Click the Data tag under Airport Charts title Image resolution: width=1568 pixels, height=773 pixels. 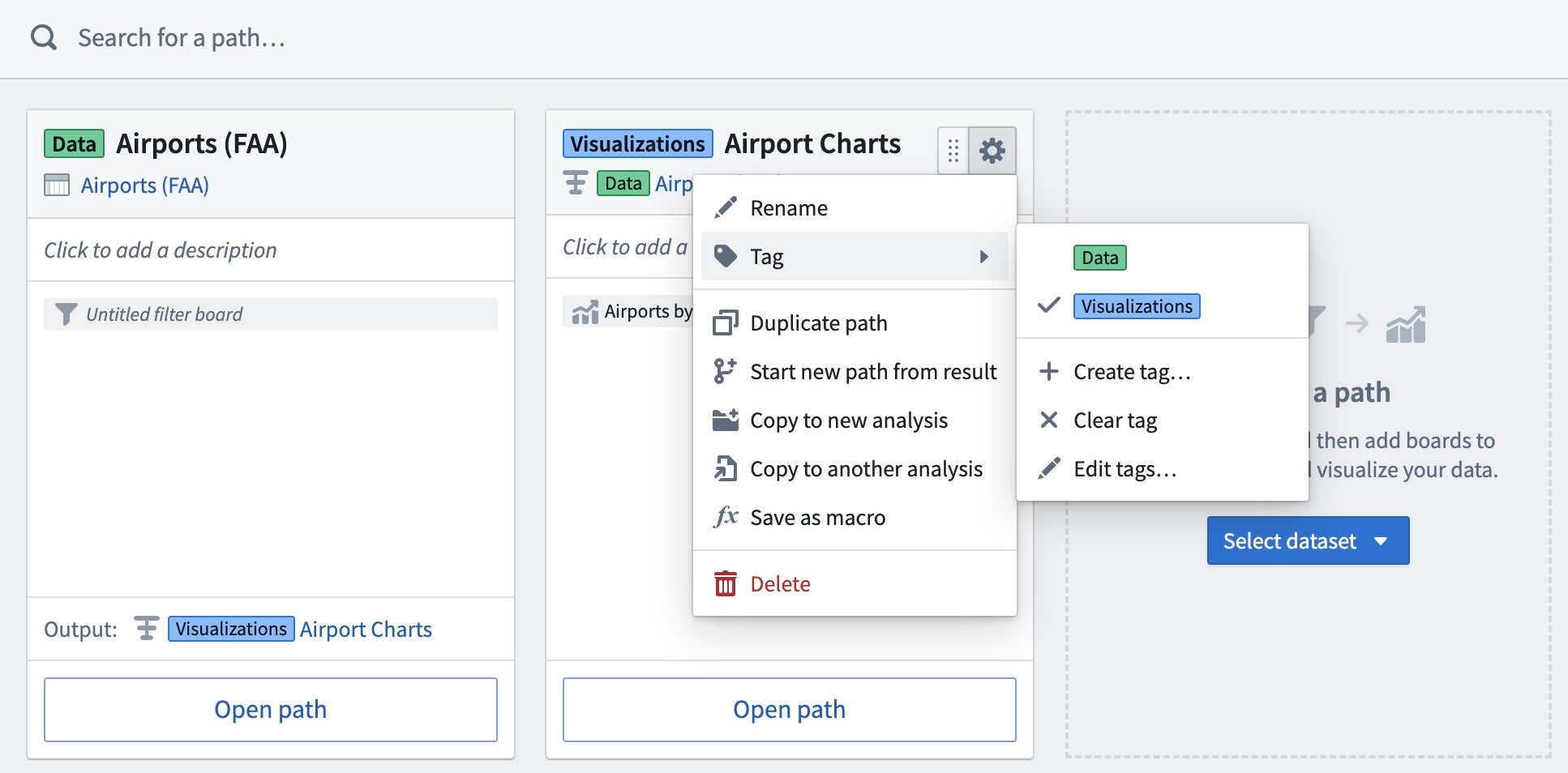[623, 184]
